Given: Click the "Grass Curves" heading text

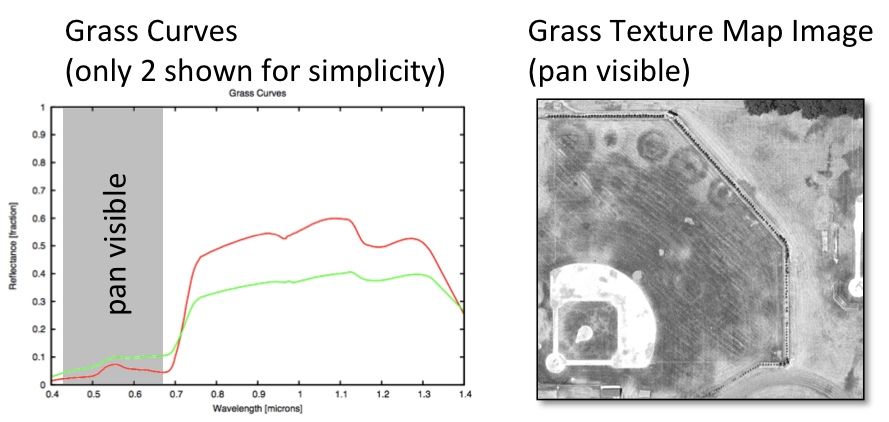Looking at the screenshot, I should pyautogui.click(x=150, y=32).
